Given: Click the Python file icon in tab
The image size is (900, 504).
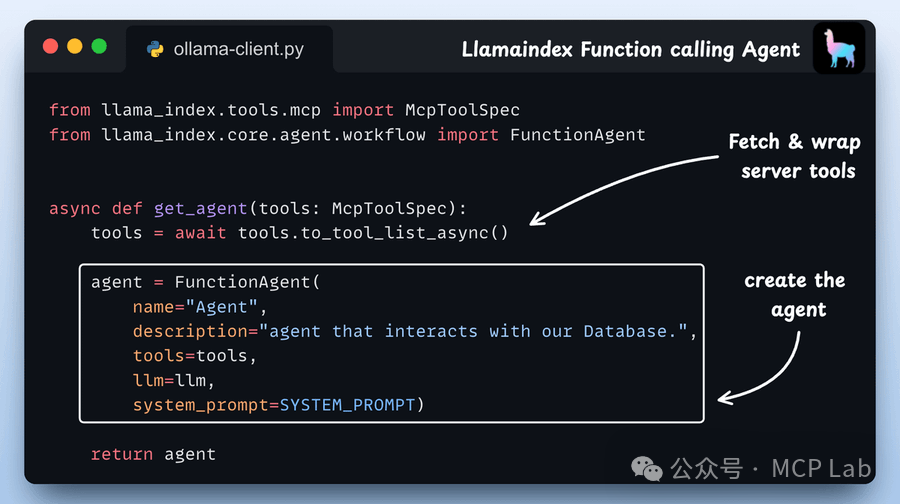Looking at the screenshot, I should [155, 49].
